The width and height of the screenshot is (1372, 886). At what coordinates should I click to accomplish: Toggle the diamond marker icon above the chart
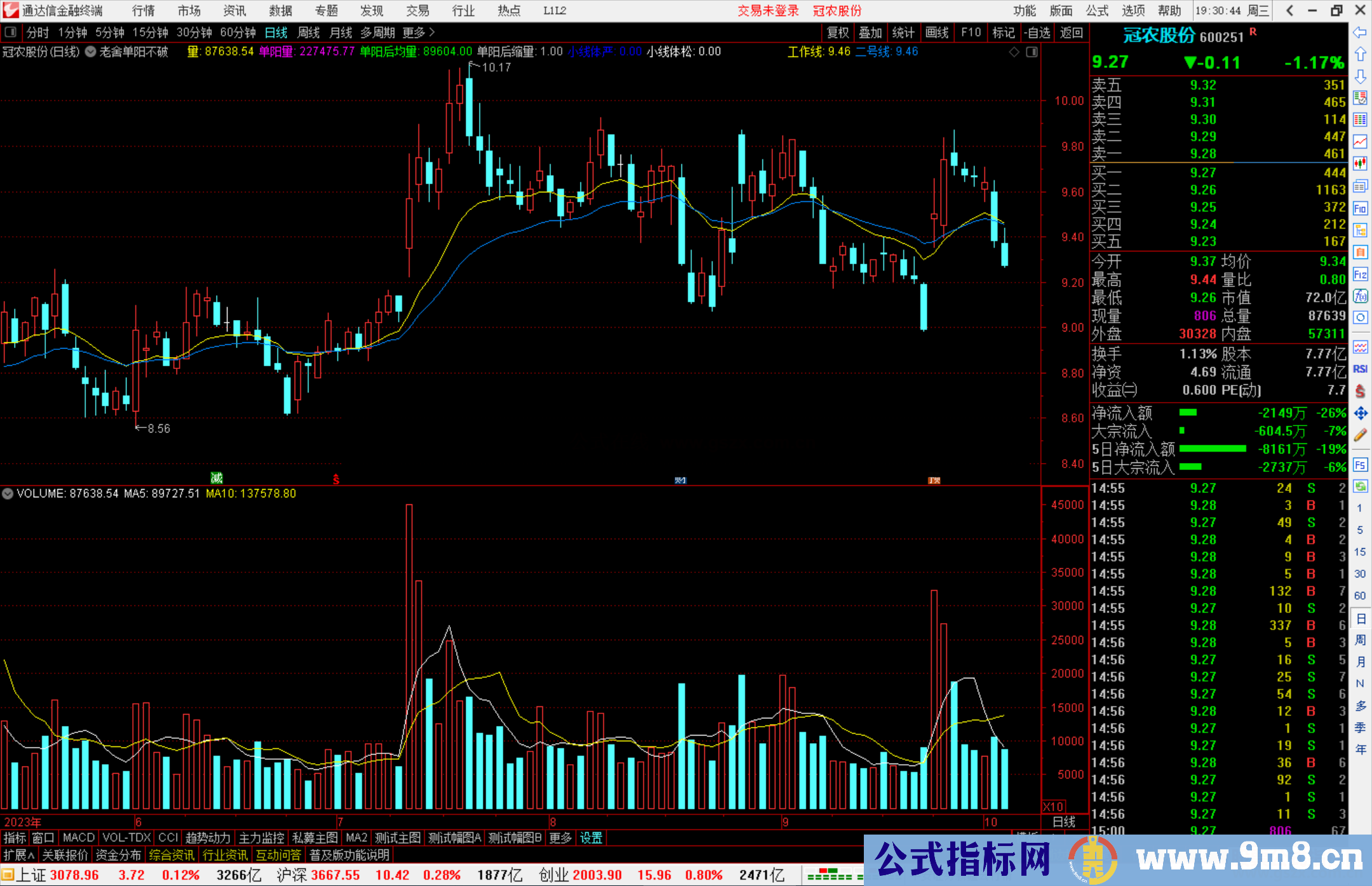tap(1014, 52)
